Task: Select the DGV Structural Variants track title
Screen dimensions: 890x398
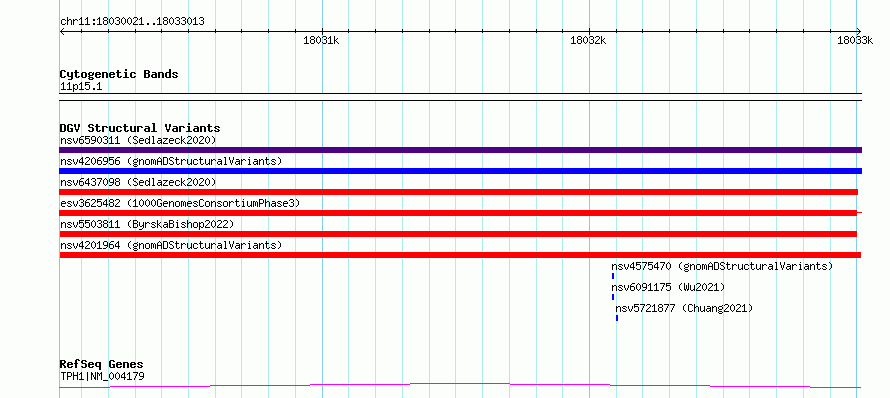Action: (140, 128)
